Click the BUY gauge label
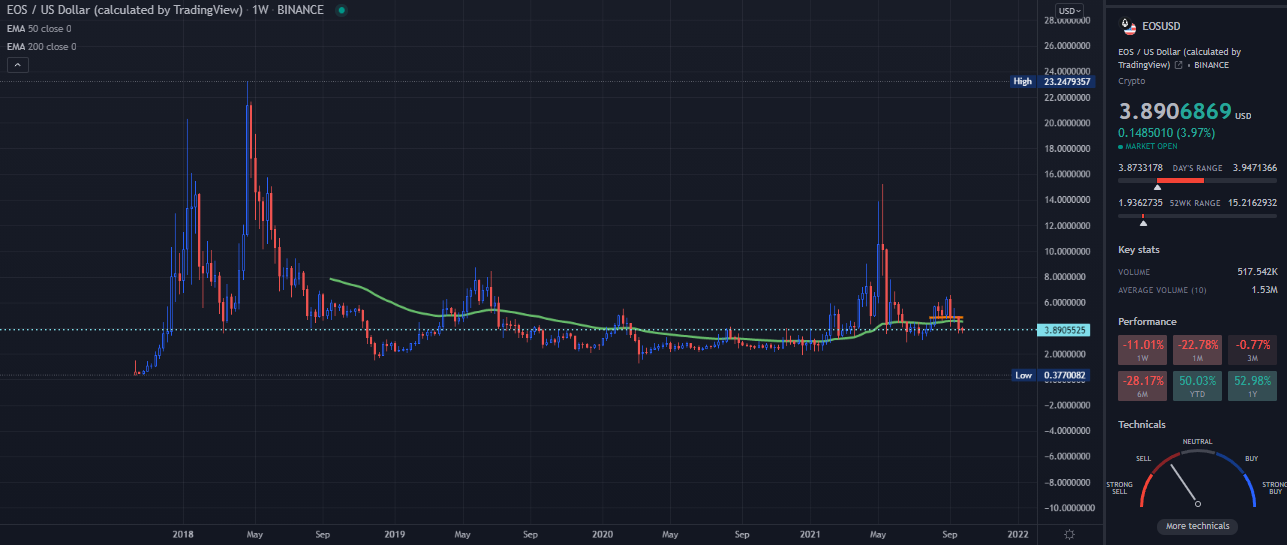 coord(1251,458)
